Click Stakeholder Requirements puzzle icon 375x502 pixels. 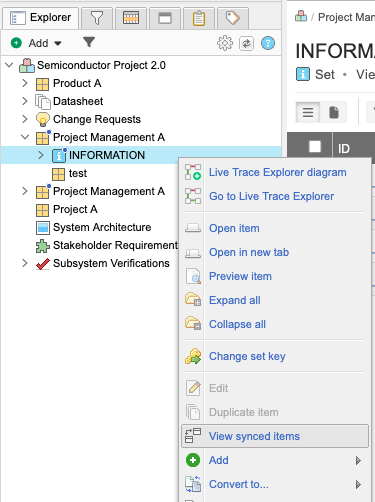point(43,246)
